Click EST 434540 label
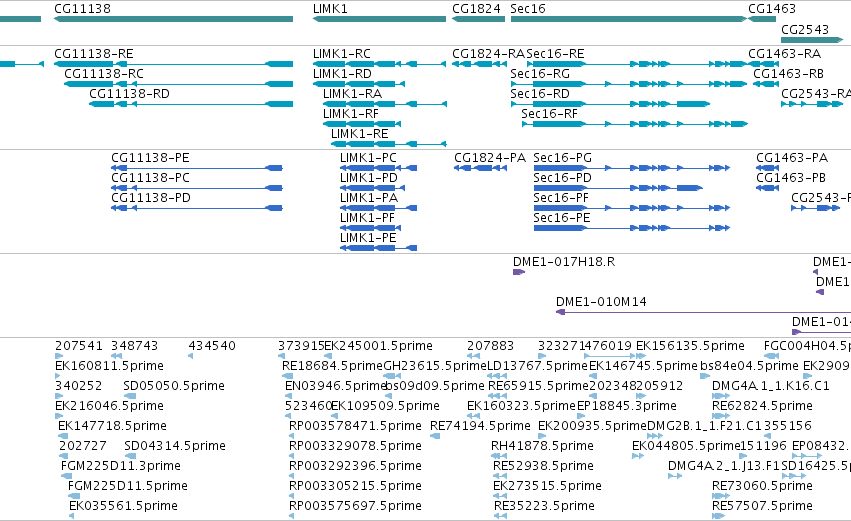The width and height of the screenshot is (851, 521). coord(212,346)
